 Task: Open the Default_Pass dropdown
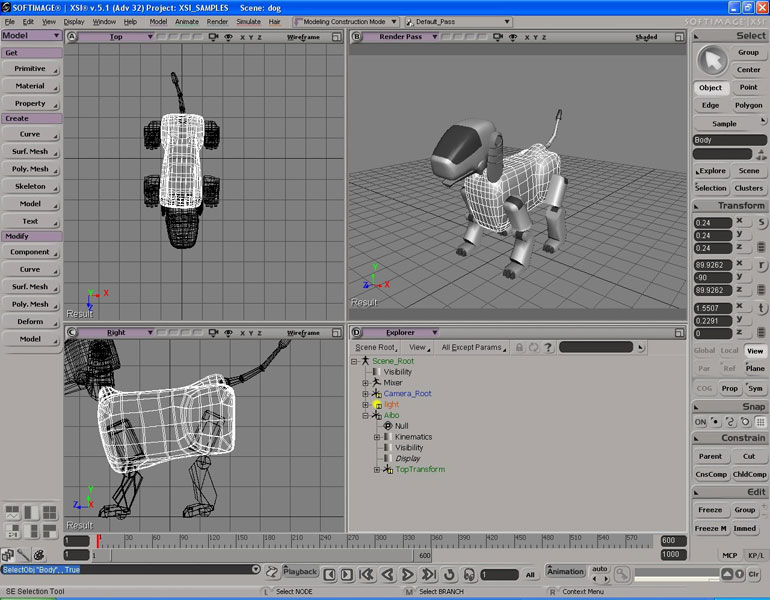pyautogui.click(x=458, y=22)
